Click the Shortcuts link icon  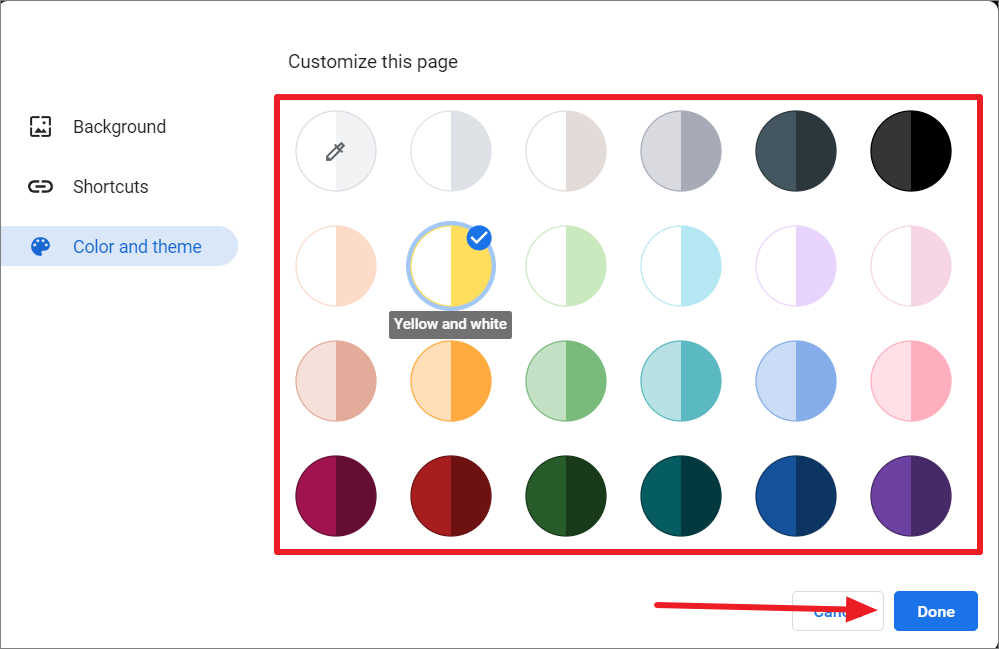click(40, 187)
